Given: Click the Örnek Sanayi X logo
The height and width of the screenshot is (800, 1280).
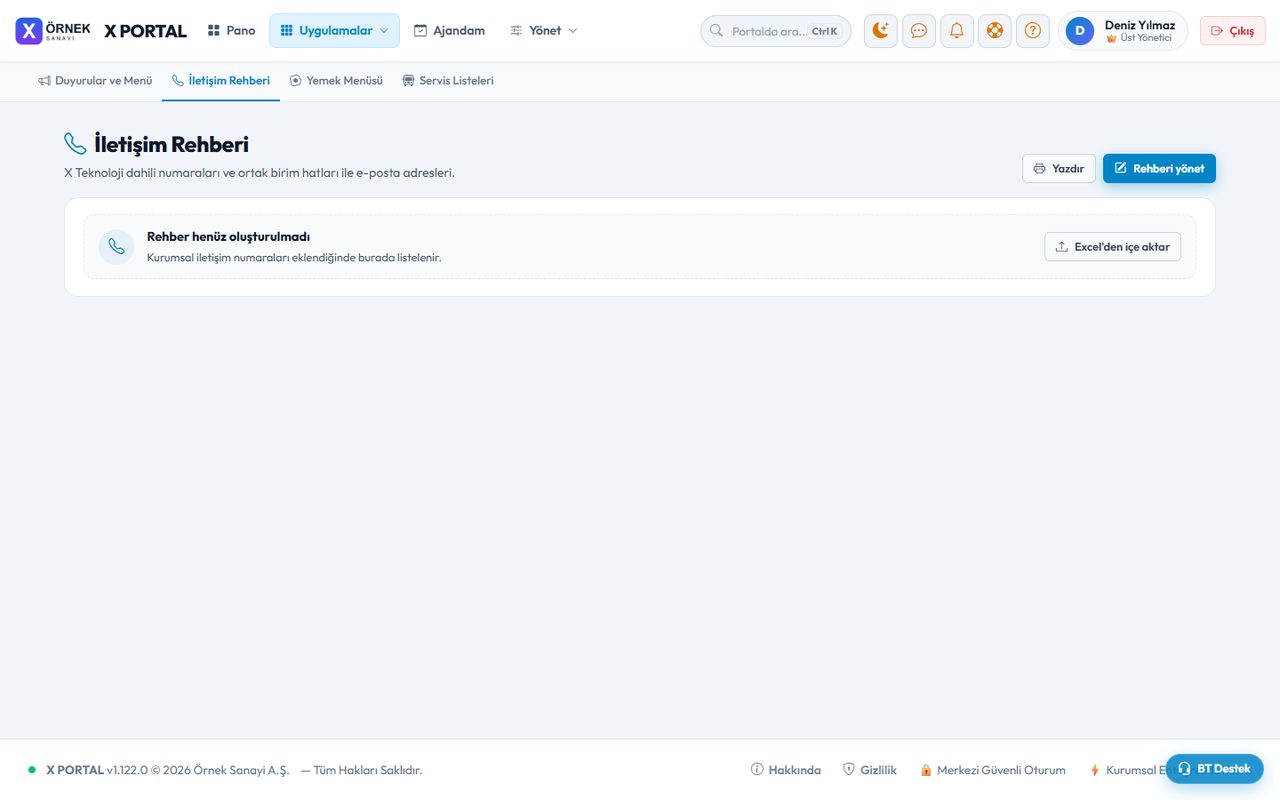Looking at the screenshot, I should 53,31.
